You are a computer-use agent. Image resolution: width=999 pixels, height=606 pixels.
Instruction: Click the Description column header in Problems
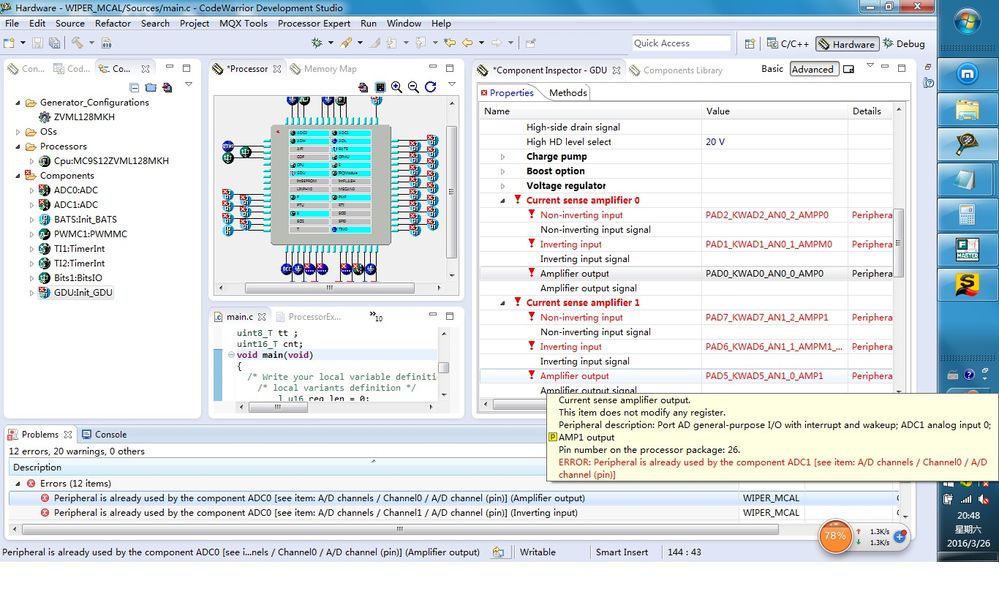tap(373, 467)
